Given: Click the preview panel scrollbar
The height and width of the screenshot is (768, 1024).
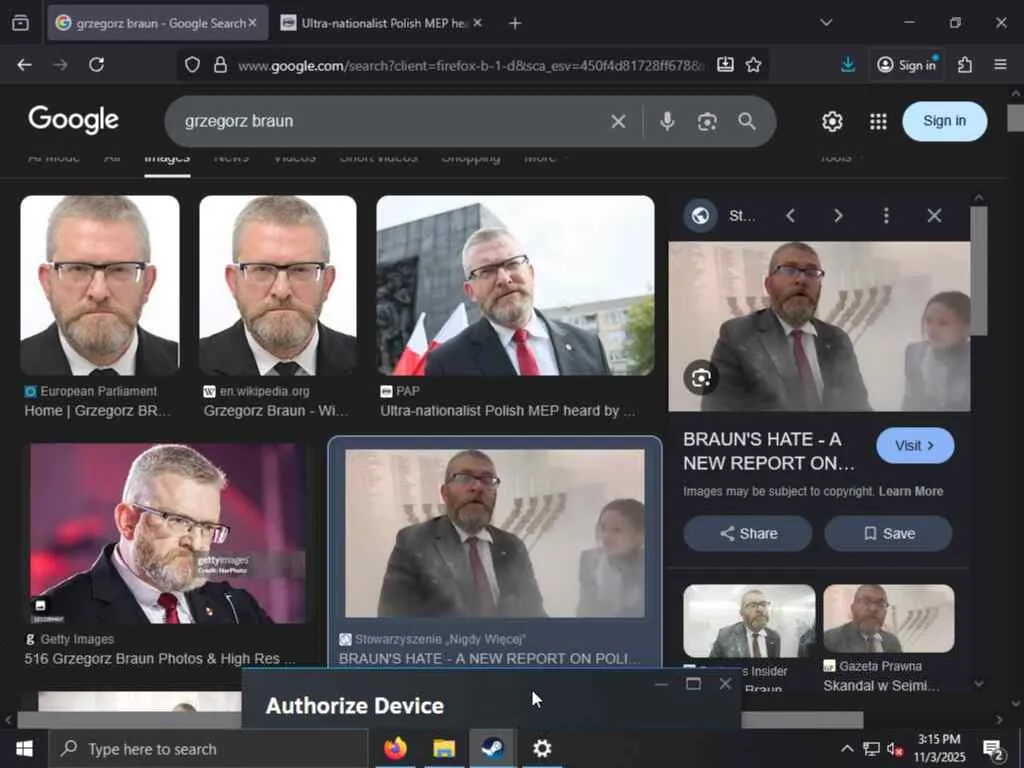Looking at the screenshot, I should click(x=978, y=271).
